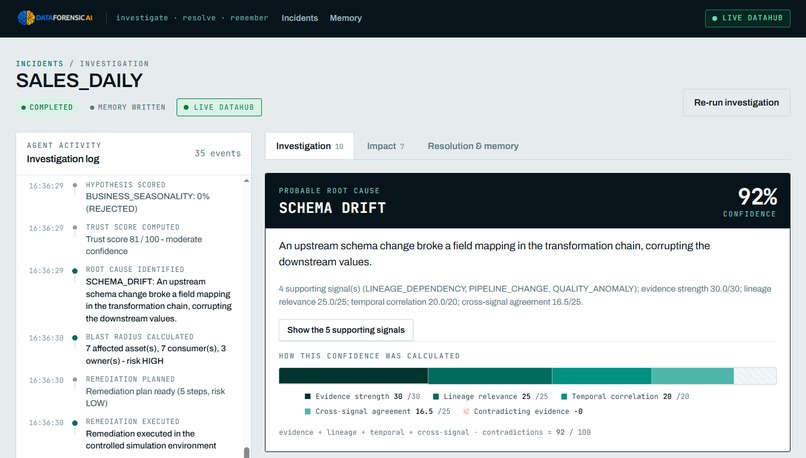
Task: Switch to the Impact tab
Action: [x=386, y=146]
